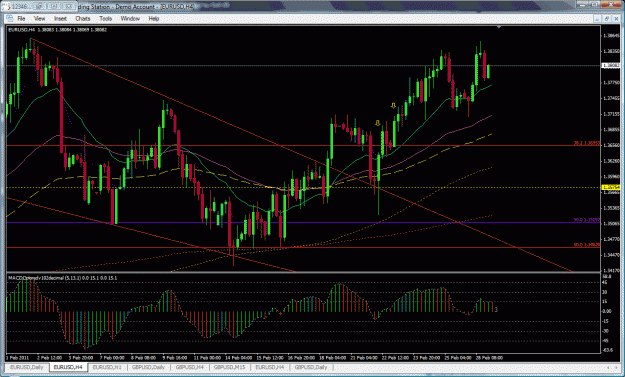Switch to the GBPUSD,H4 chart tab

pos(190,367)
